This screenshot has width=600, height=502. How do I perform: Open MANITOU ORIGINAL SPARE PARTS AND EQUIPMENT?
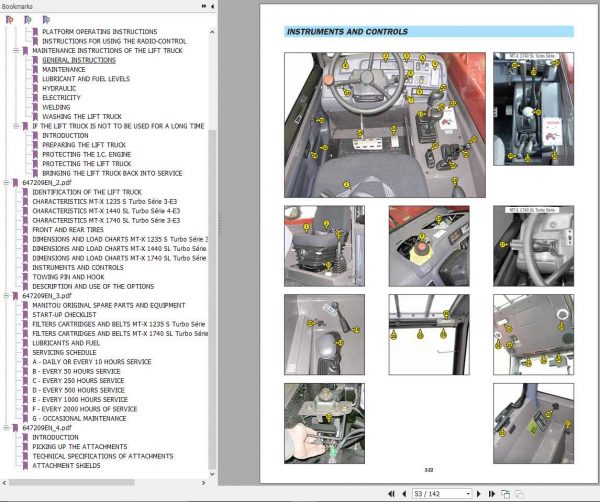(109, 305)
